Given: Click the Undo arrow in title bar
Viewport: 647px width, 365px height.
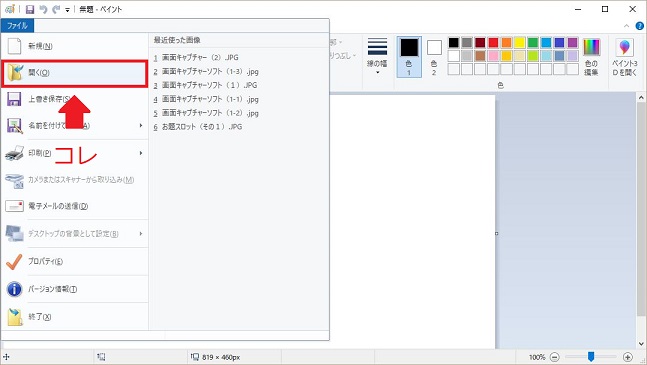Looking at the screenshot, I should point(43,9).
